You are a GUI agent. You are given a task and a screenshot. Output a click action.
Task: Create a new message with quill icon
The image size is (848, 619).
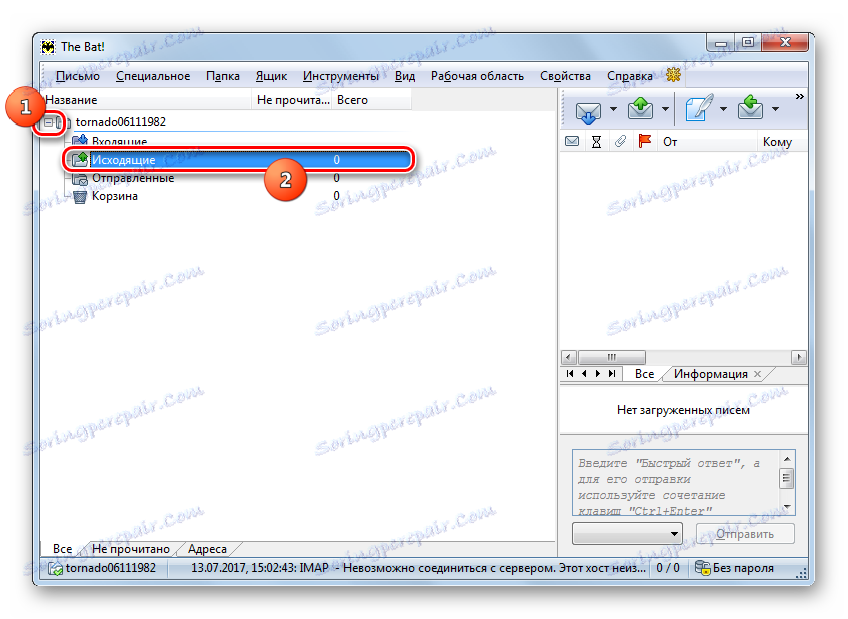(699, 108)
